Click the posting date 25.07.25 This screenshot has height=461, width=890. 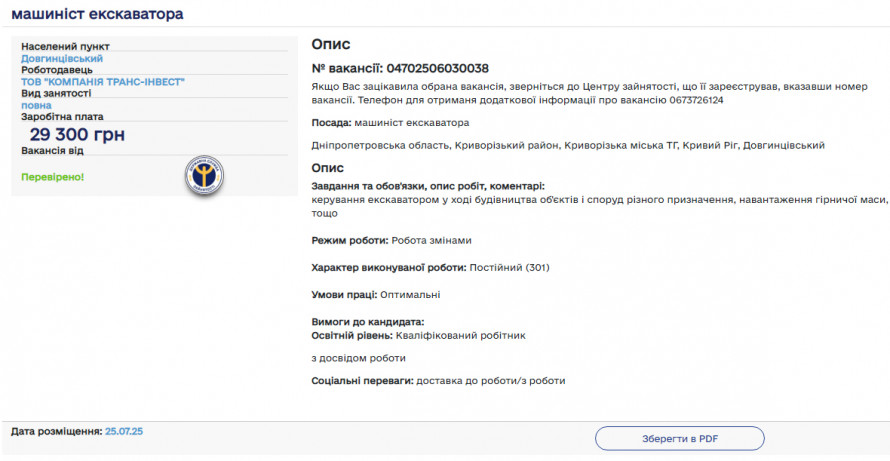click(x=124, y=431)
